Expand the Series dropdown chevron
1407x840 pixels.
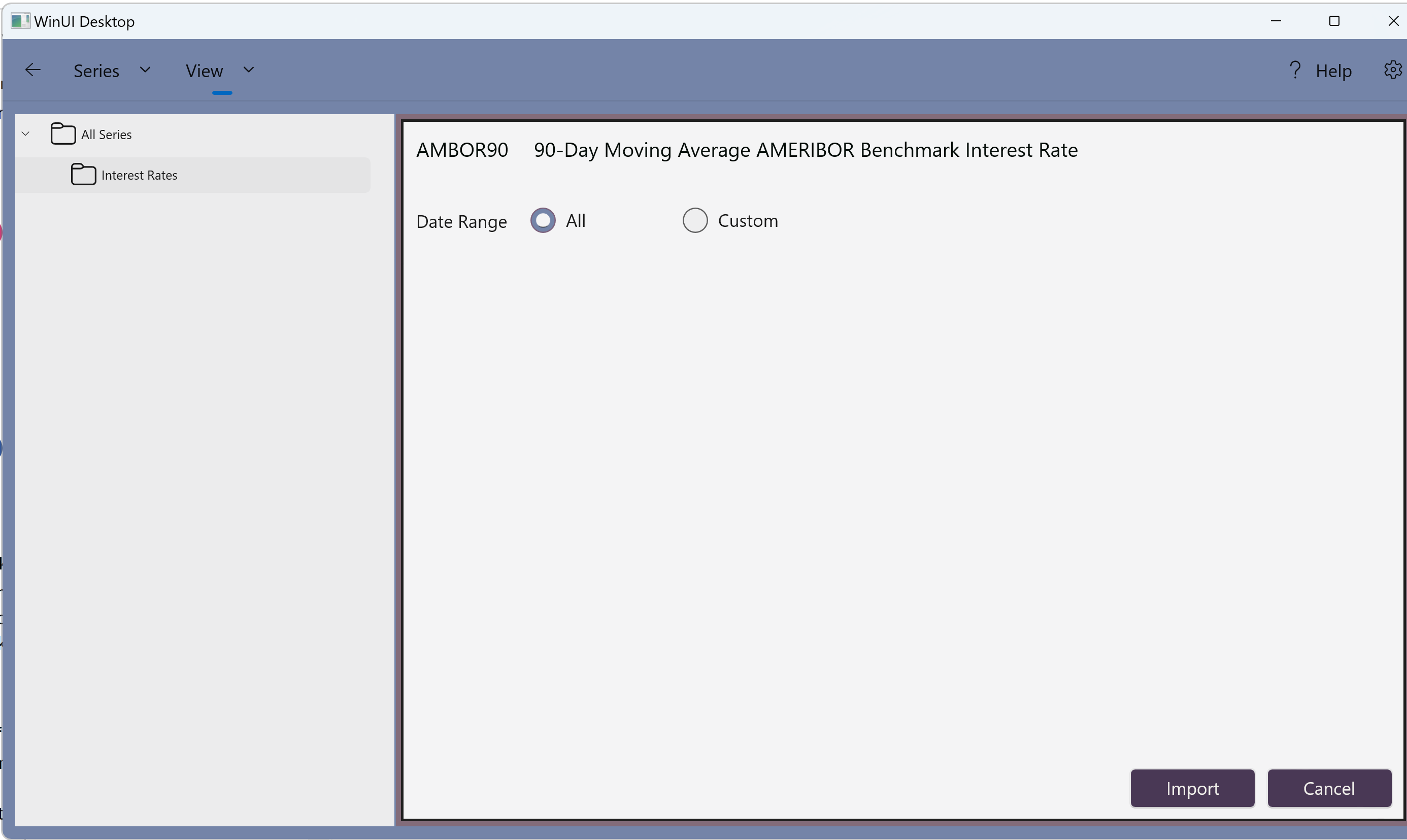pos(145,70)
